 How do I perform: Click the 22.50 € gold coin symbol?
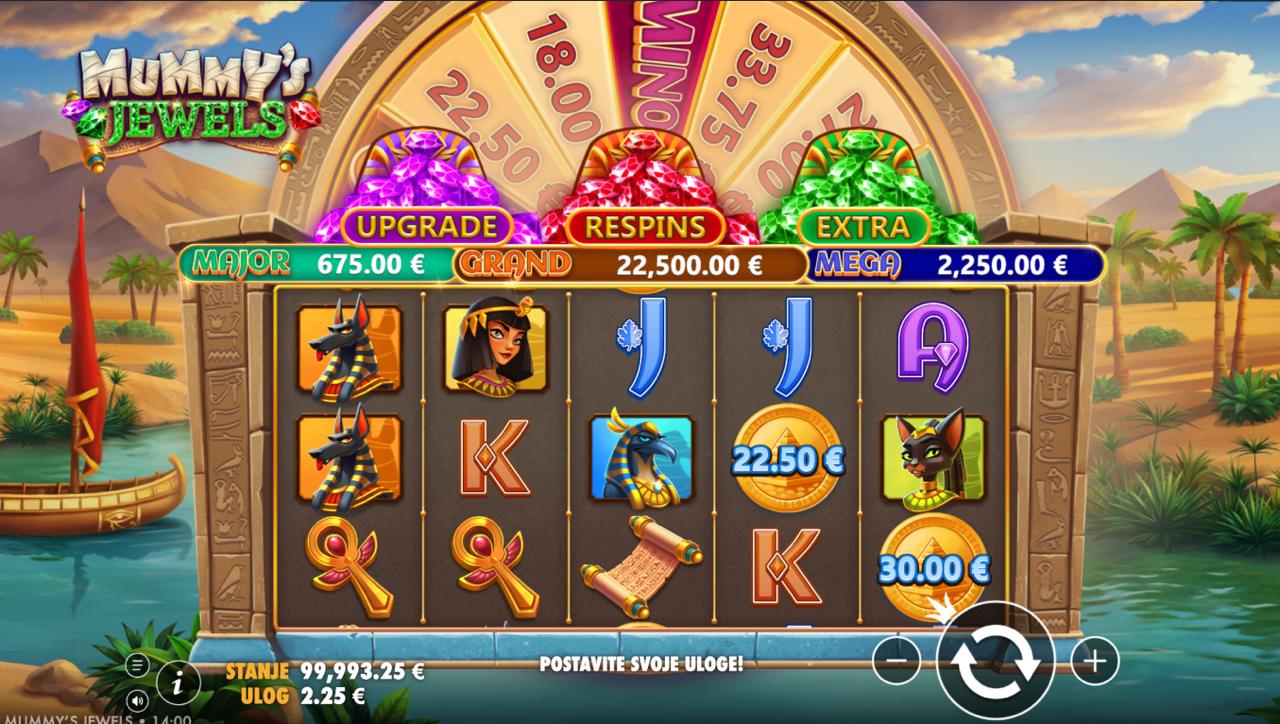[788, 458]
